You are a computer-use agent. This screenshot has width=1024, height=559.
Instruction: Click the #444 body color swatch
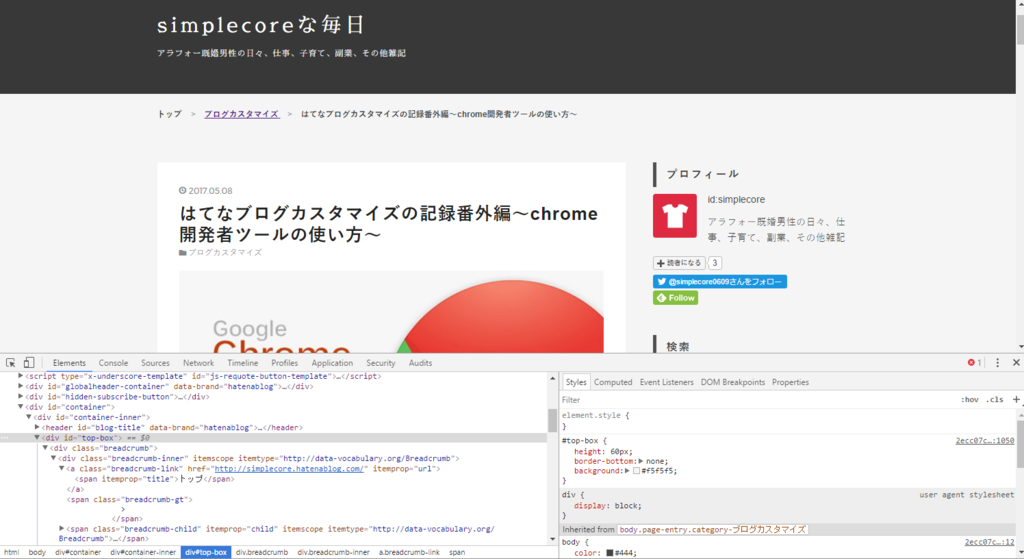(x=609, y=553)
